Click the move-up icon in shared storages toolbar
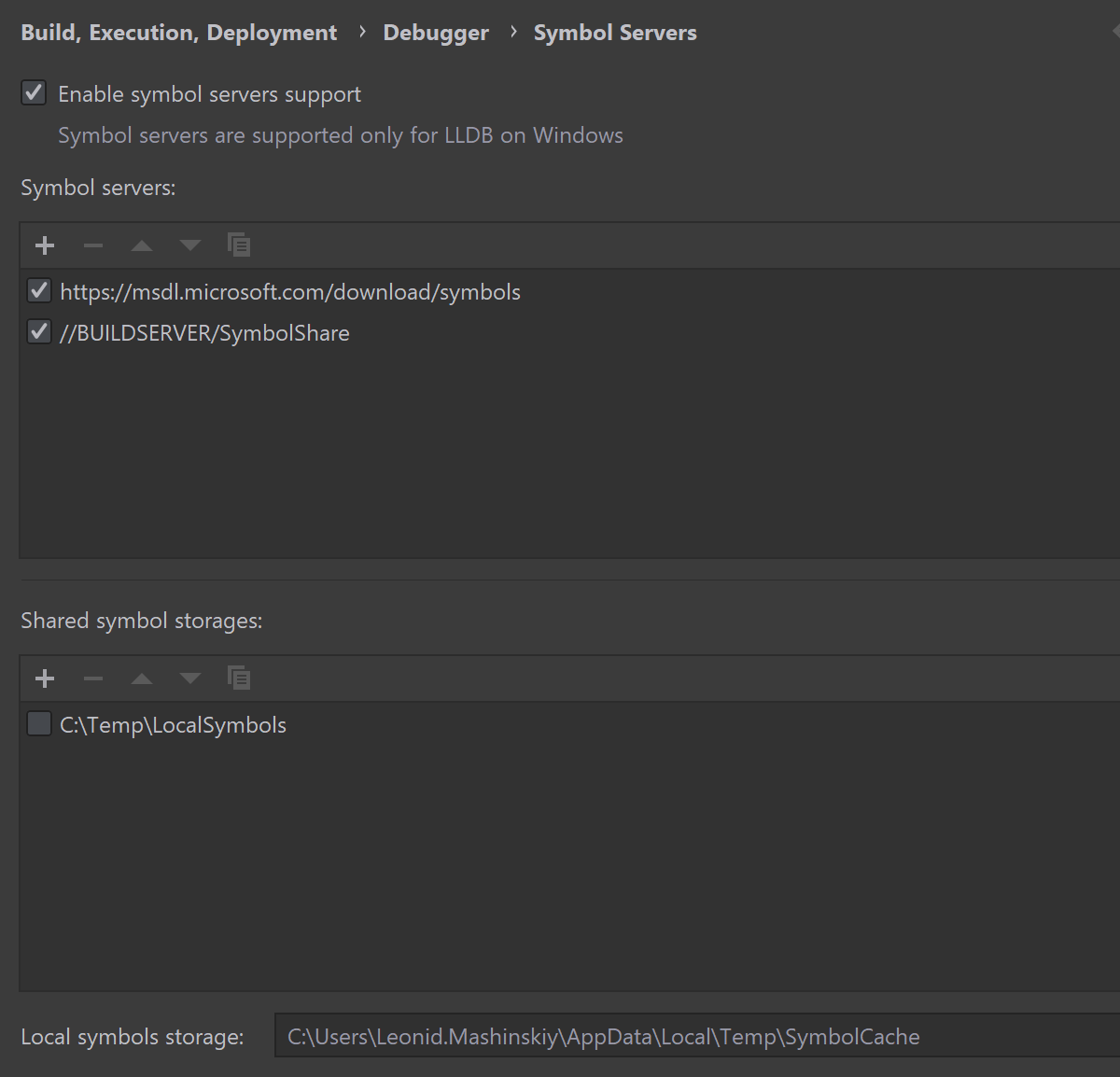This screenshot has width=1120, height=1077. click(x=141, y=678)
